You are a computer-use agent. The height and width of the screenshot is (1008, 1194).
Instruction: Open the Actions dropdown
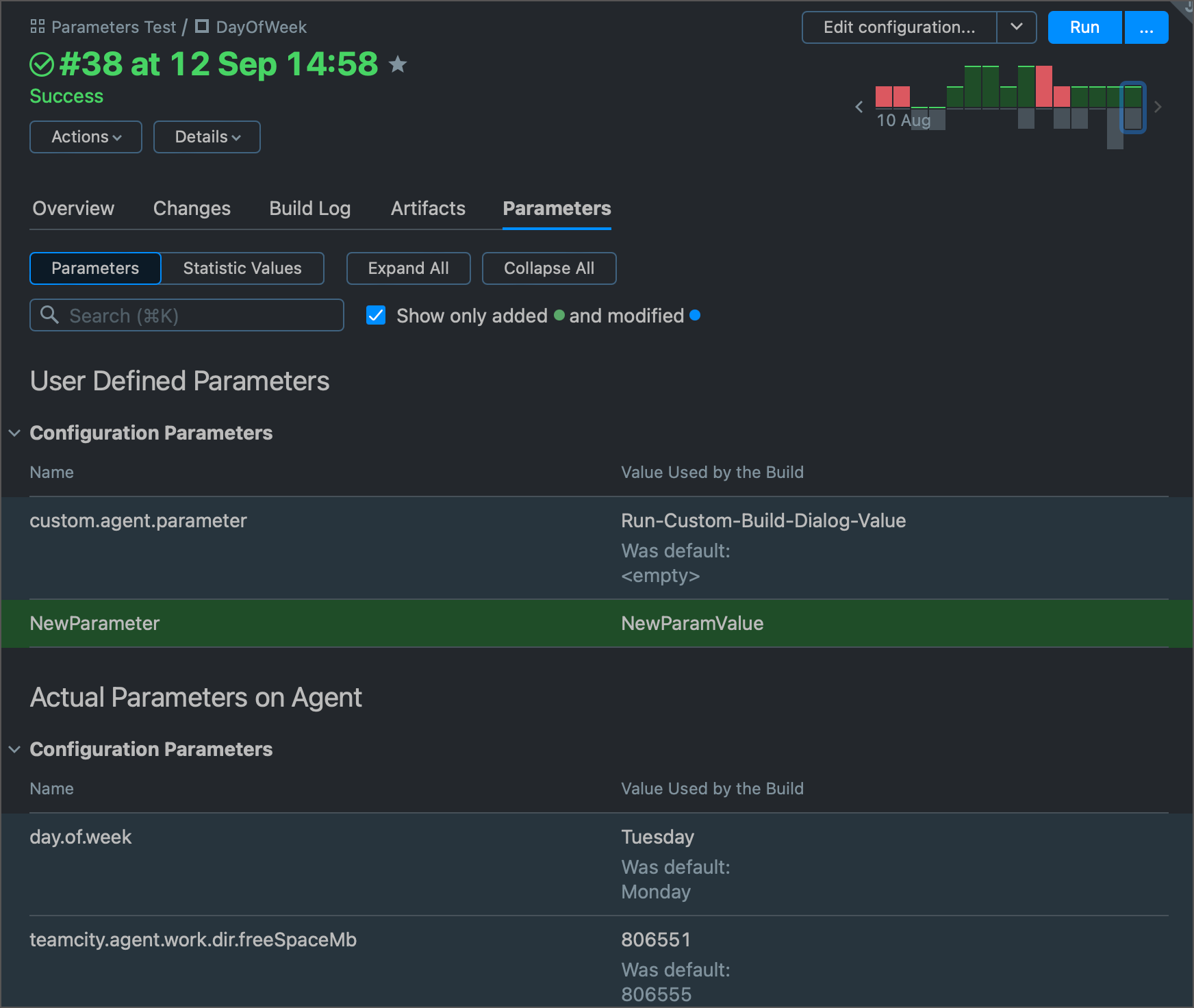coord(85,136)
